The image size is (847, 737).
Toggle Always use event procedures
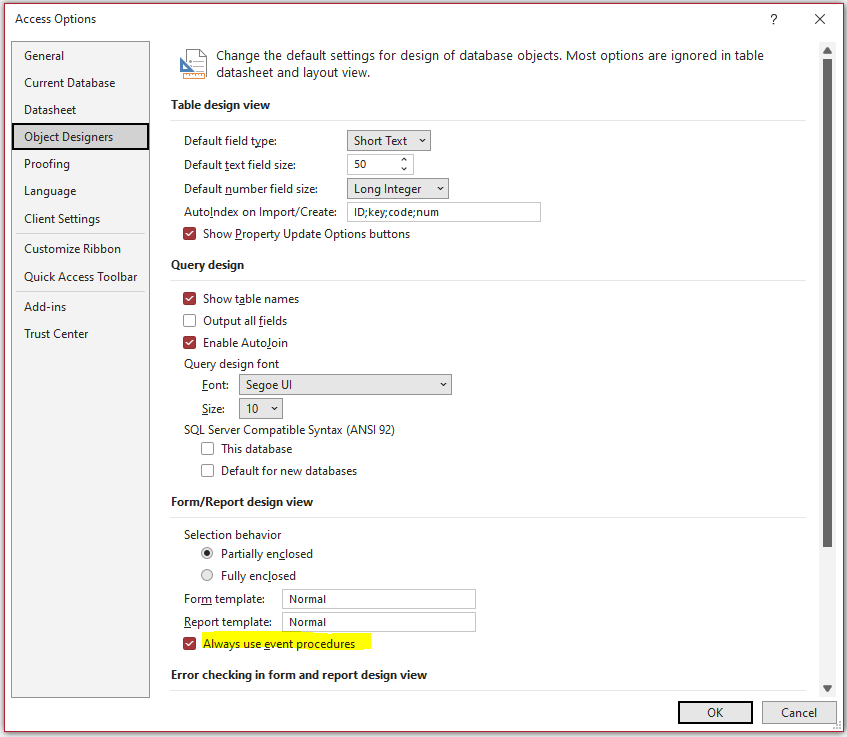190,644
